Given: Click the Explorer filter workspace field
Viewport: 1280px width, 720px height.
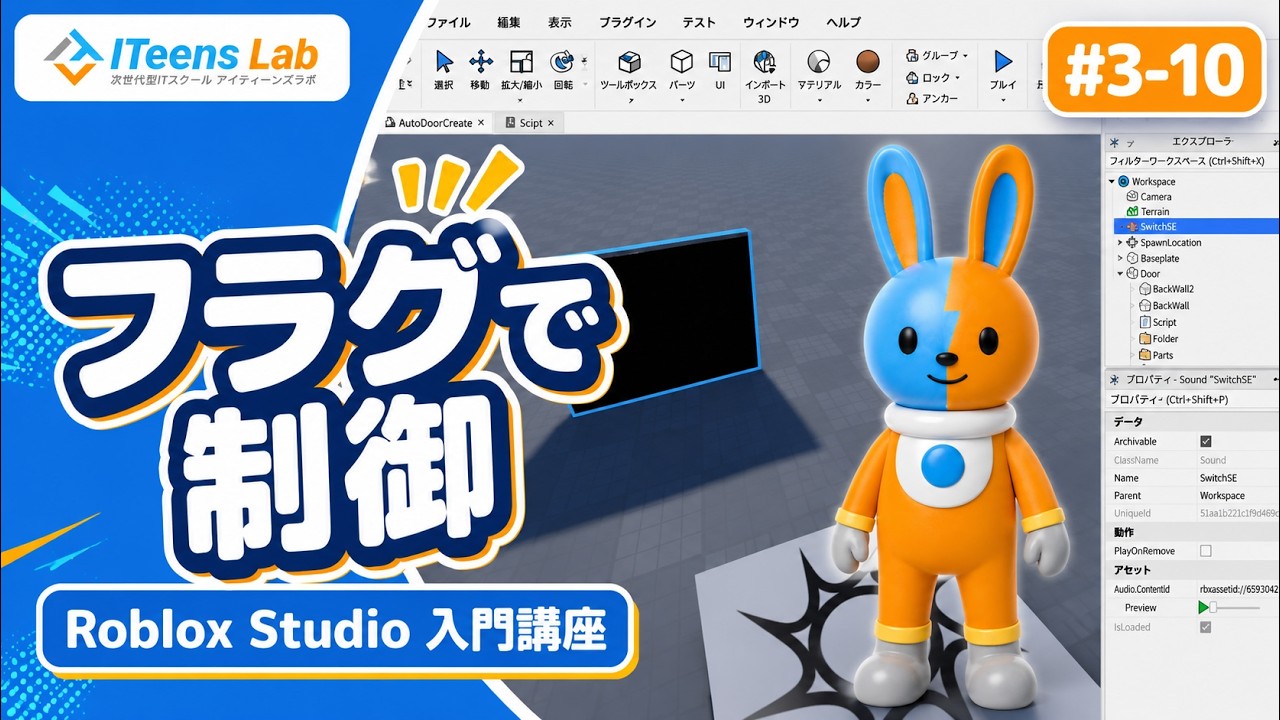Looking at the screenshot, I should tap(1190, 161).
